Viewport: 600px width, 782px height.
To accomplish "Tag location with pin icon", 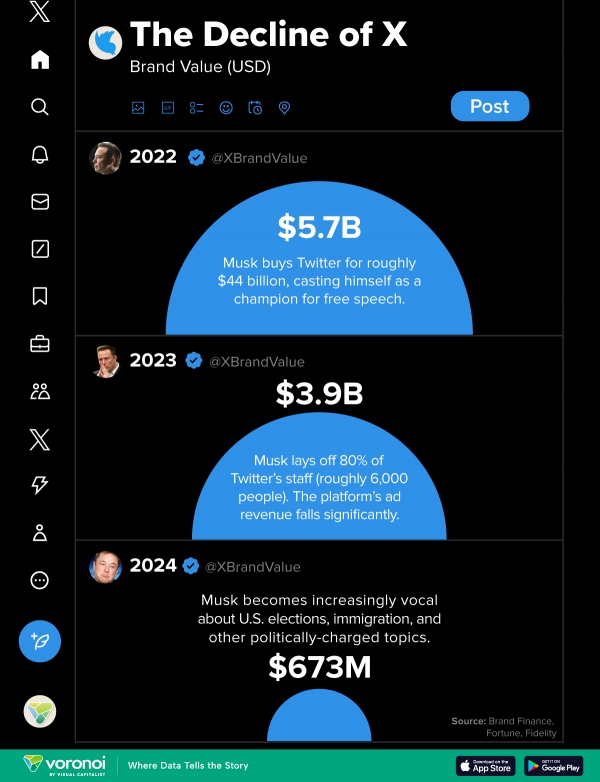I will pyautogui.click(x=284, y=108).
